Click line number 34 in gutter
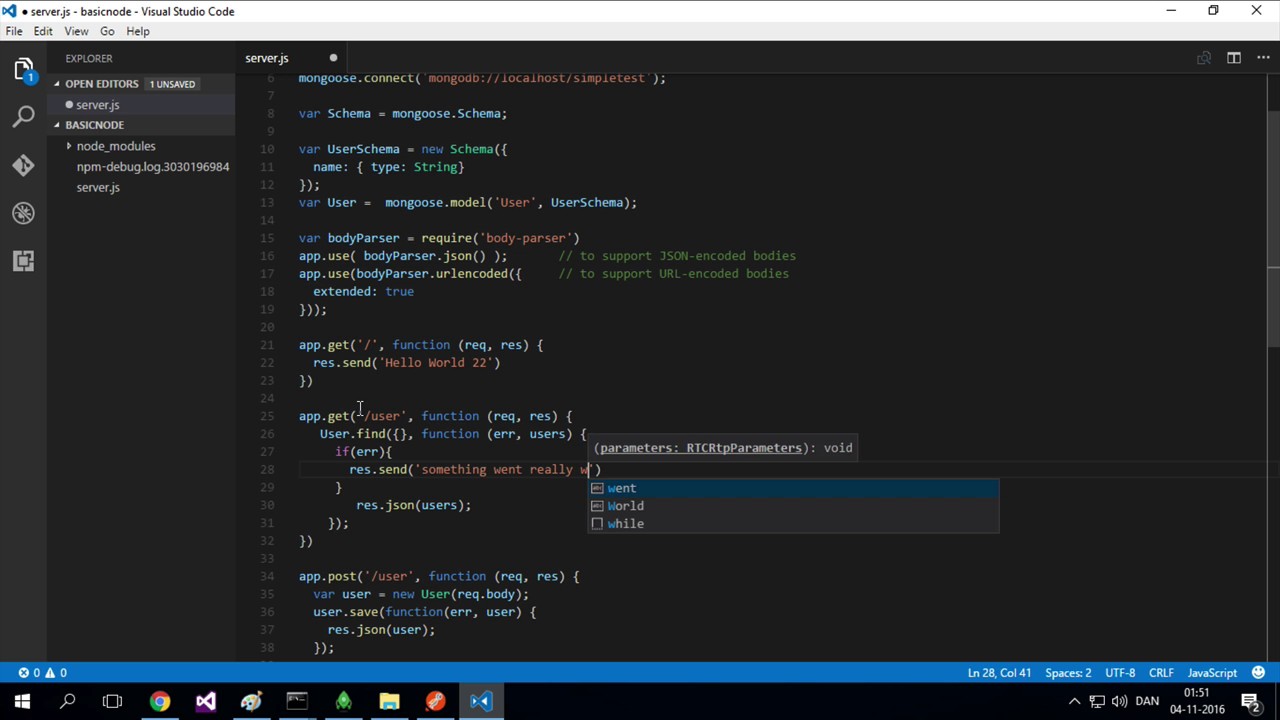 (267, 576)
